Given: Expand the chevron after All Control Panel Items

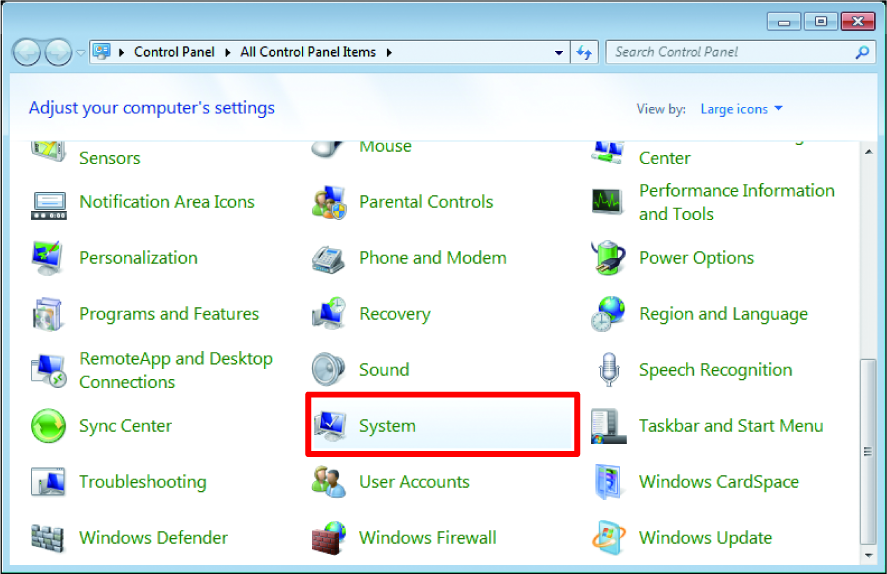Looking at the screenshot, I should (x=389, y=52).
